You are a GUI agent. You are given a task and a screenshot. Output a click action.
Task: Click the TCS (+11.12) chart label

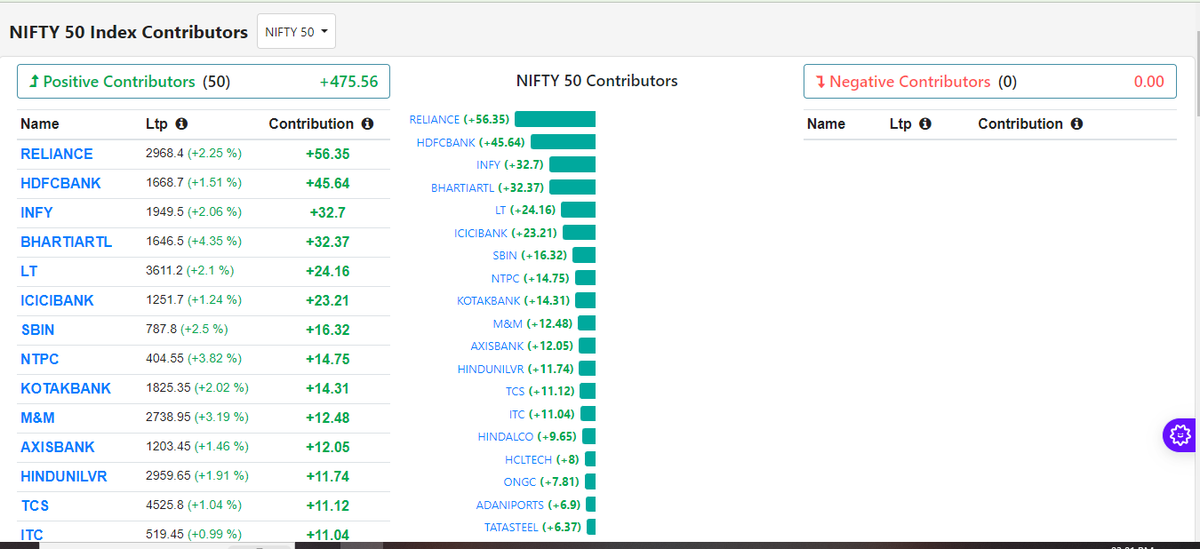click(541, 391)
